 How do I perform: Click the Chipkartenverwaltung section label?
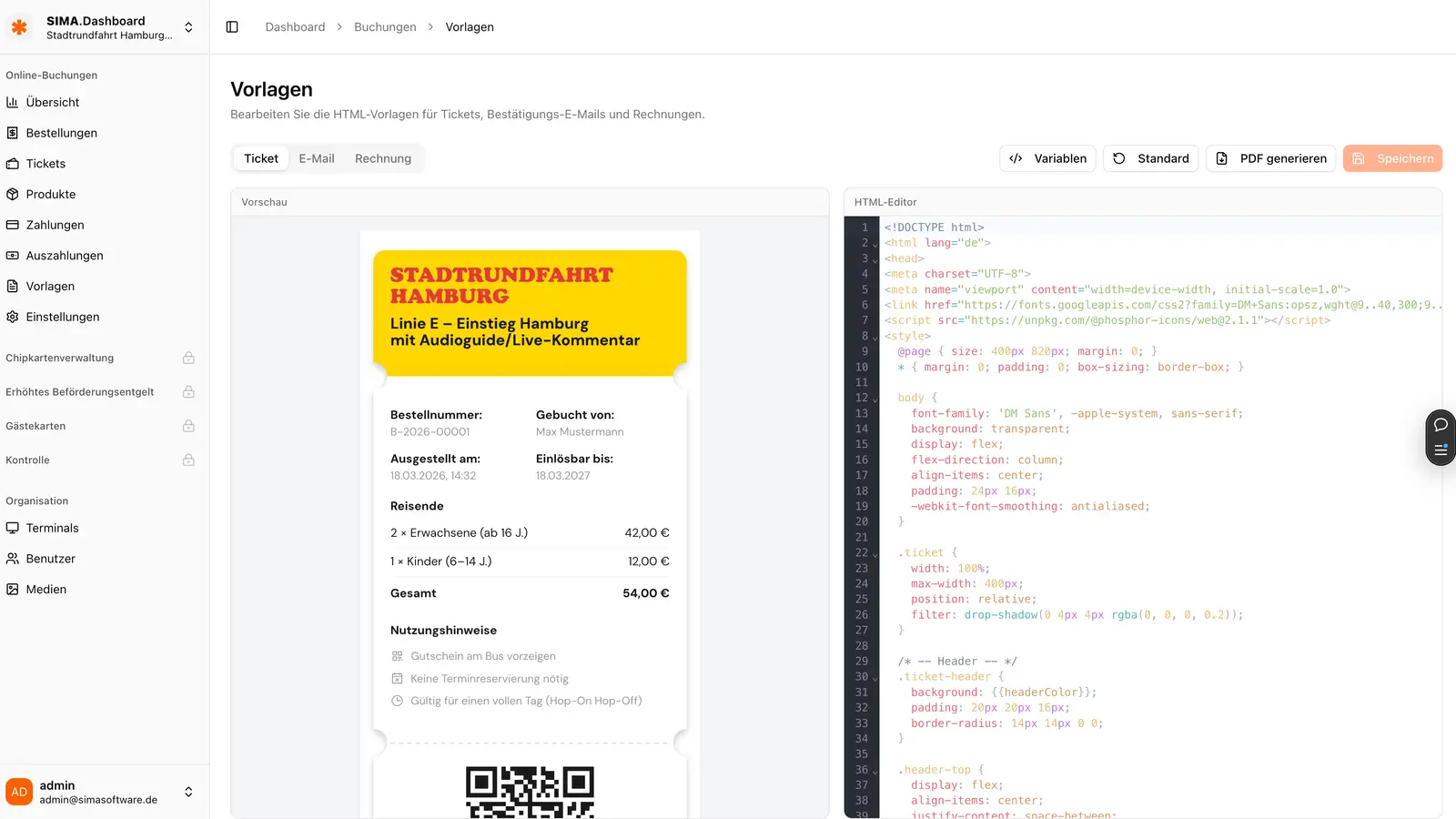coord(60,358)
